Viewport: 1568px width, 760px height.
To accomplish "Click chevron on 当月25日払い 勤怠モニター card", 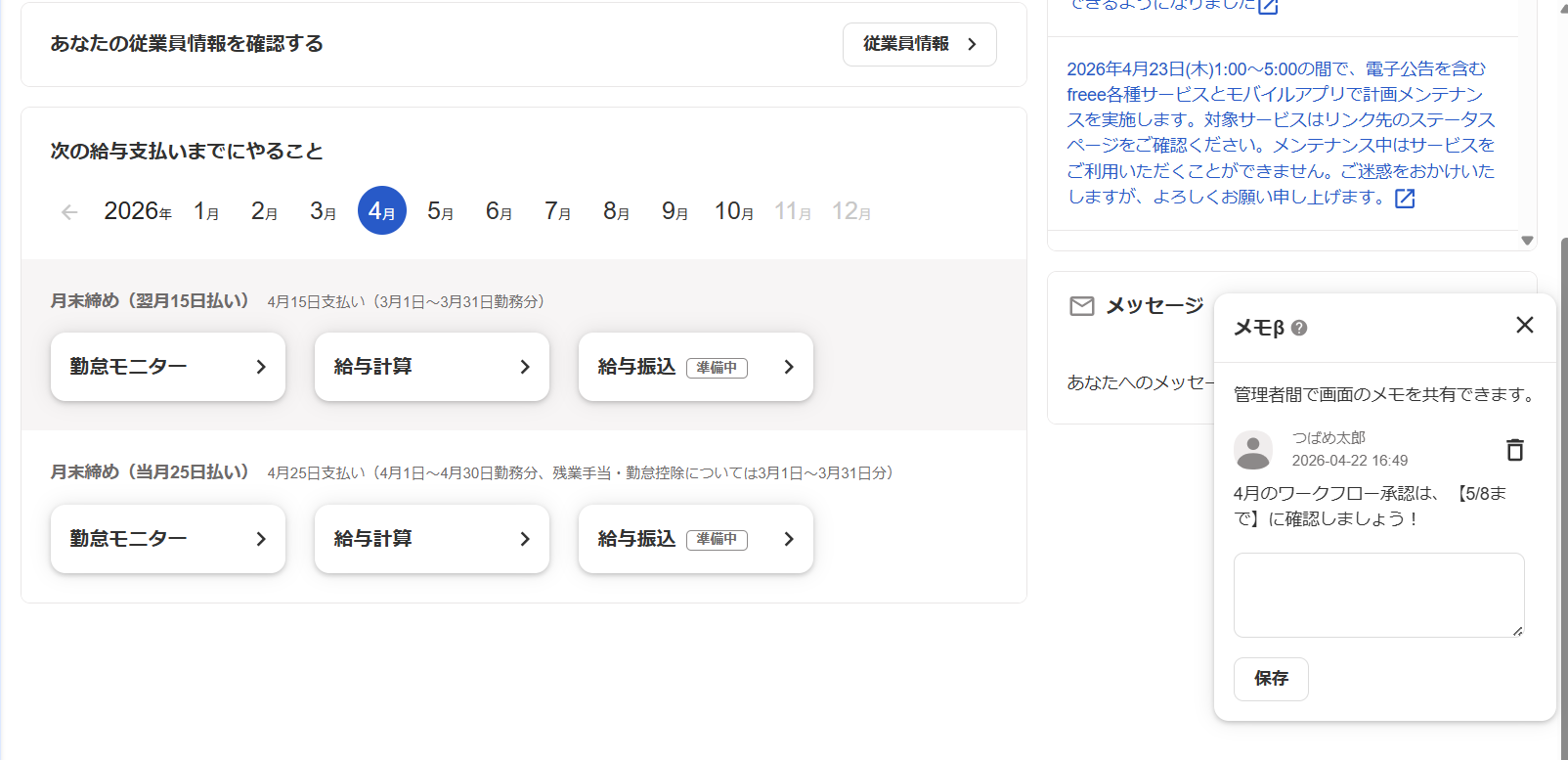I will pyautogui.click(x=261, y=539).
